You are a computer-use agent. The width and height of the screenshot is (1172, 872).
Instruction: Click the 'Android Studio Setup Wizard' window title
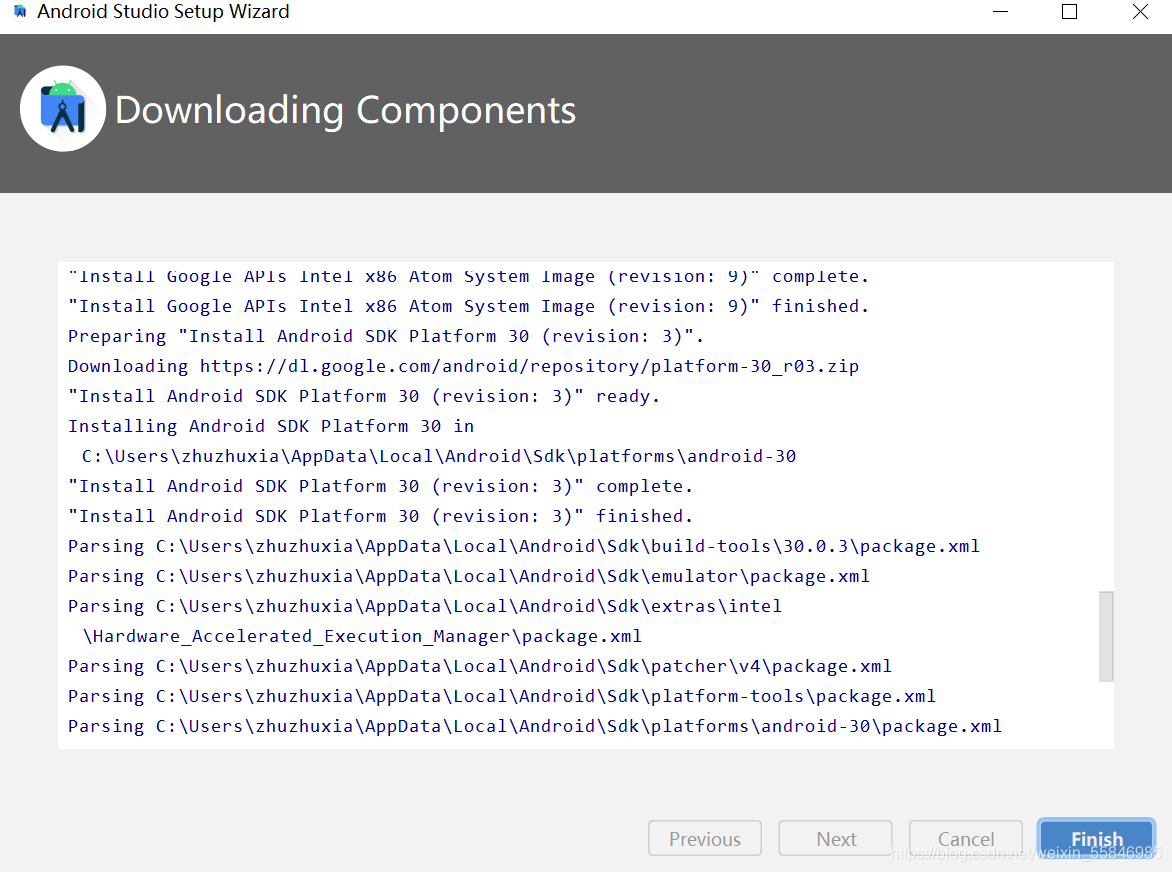(x=163, y=12)
